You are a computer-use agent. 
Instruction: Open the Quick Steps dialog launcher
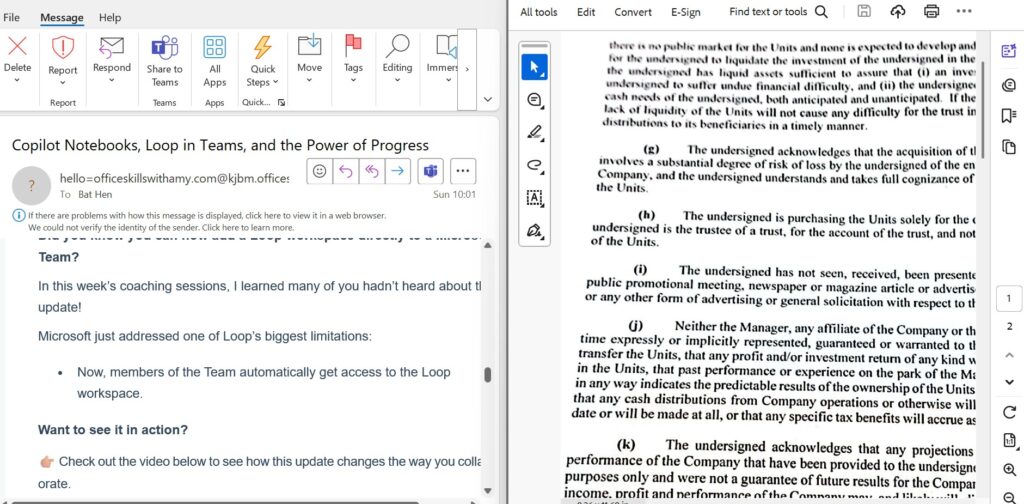[x=281, y=102]
